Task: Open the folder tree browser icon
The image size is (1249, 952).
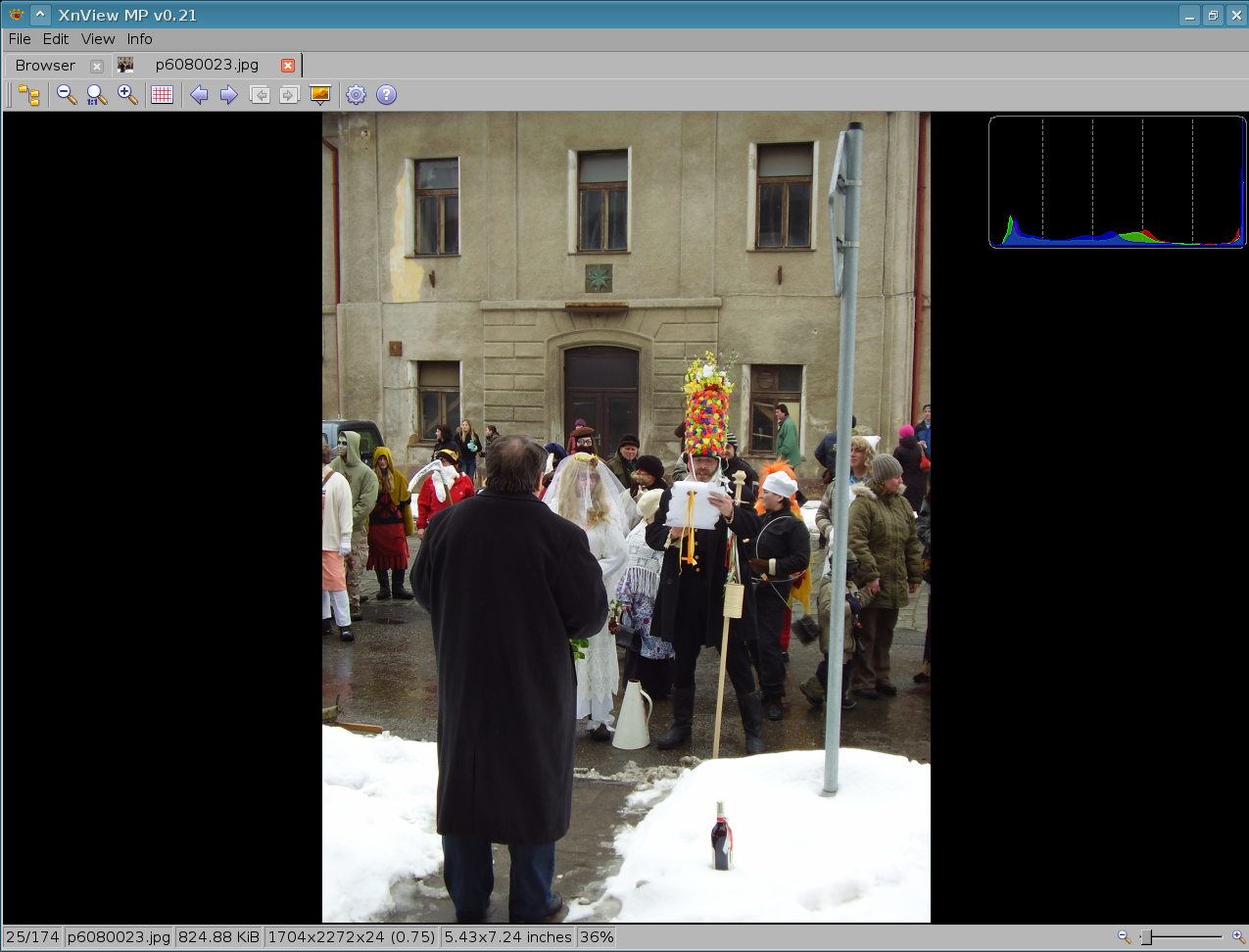Action: (x=29, y=95)
